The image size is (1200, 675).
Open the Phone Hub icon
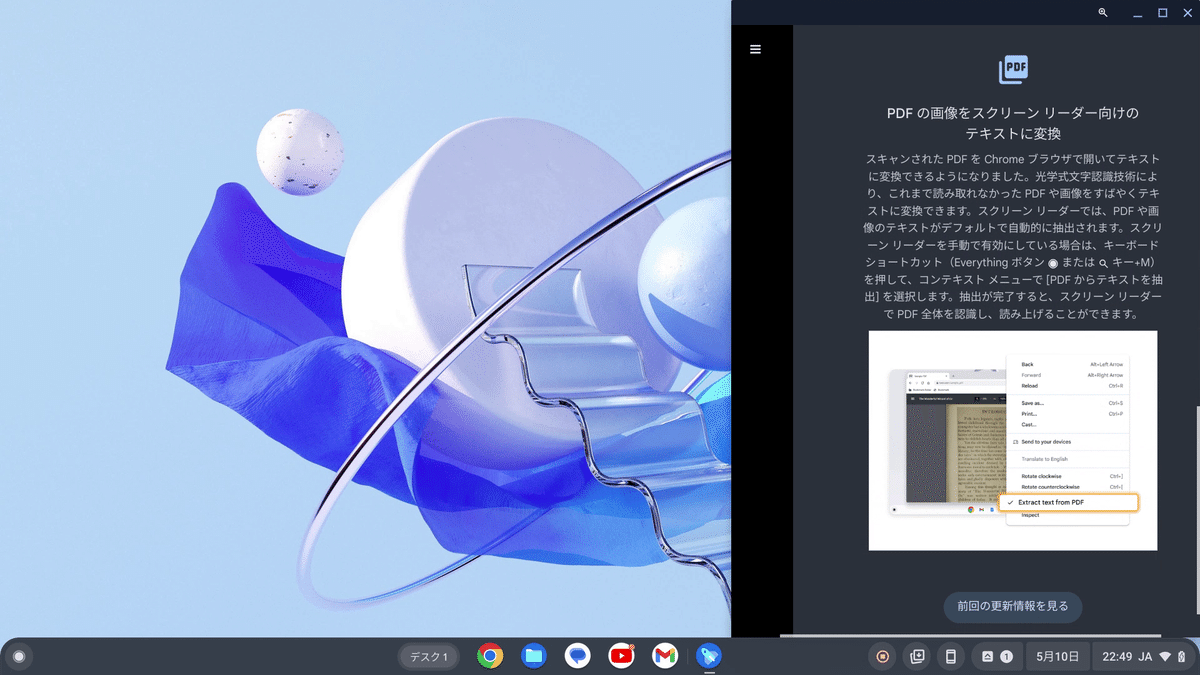click(x=951, y=657)
